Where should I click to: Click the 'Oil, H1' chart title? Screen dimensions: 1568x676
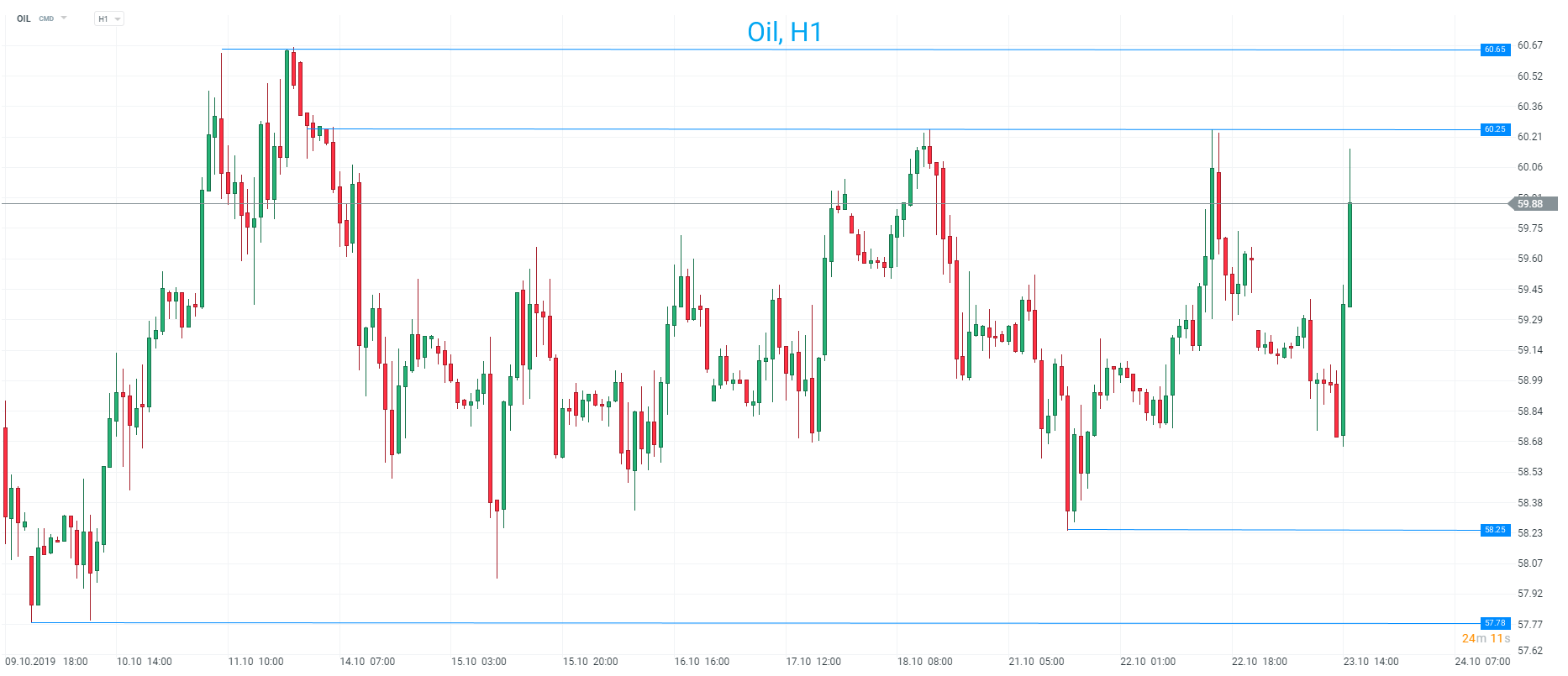point(784,32)
